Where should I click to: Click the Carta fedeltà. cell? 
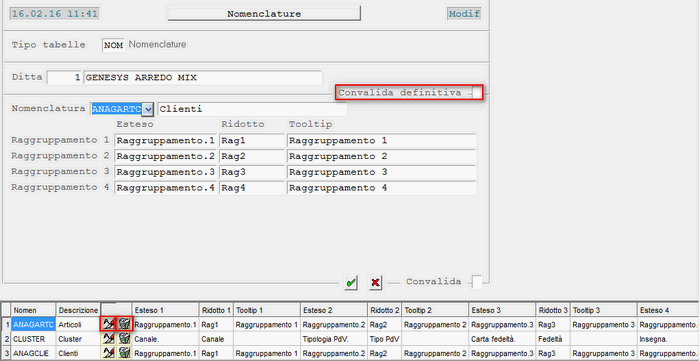coord(502,339)
